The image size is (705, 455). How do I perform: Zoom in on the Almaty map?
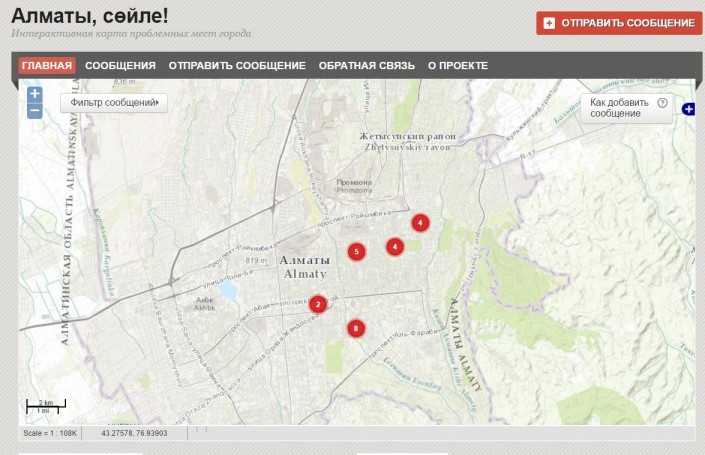(35, 94)
